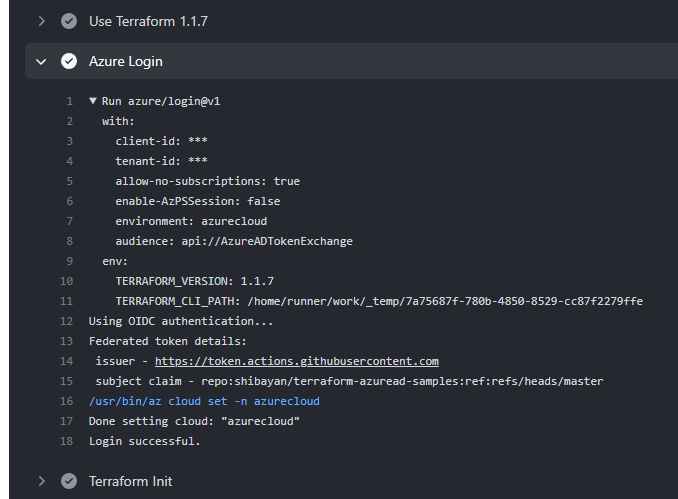Select log line number 1
The width and height of the screenshot is (678, 499).
pyautogui.click(x=70, y=101)
